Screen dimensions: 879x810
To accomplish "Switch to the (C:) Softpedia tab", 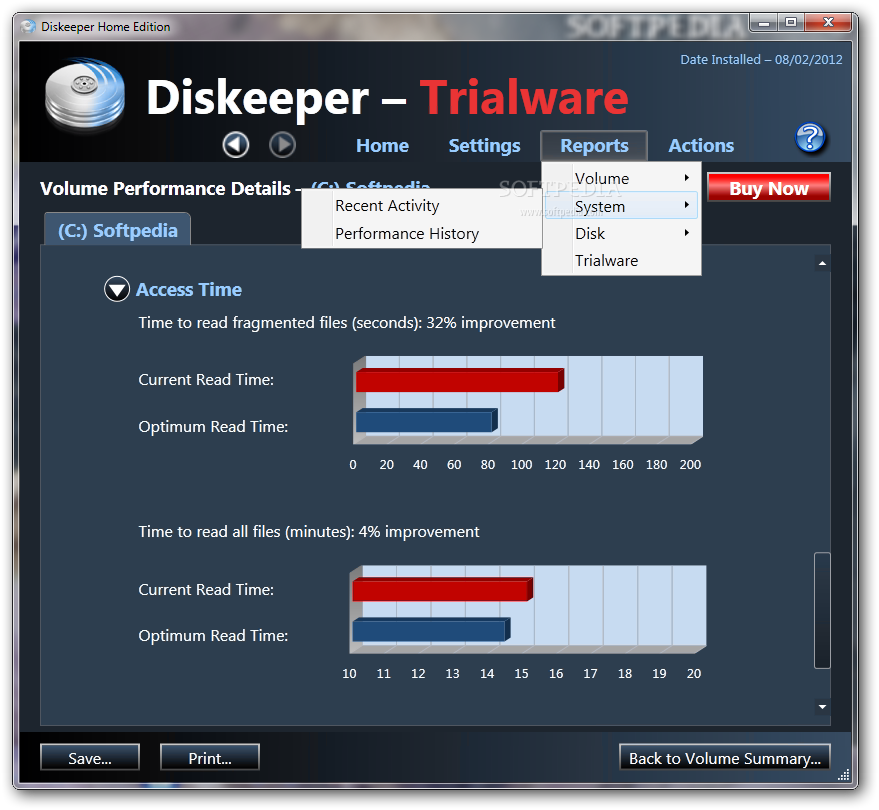I will point(117,230).
